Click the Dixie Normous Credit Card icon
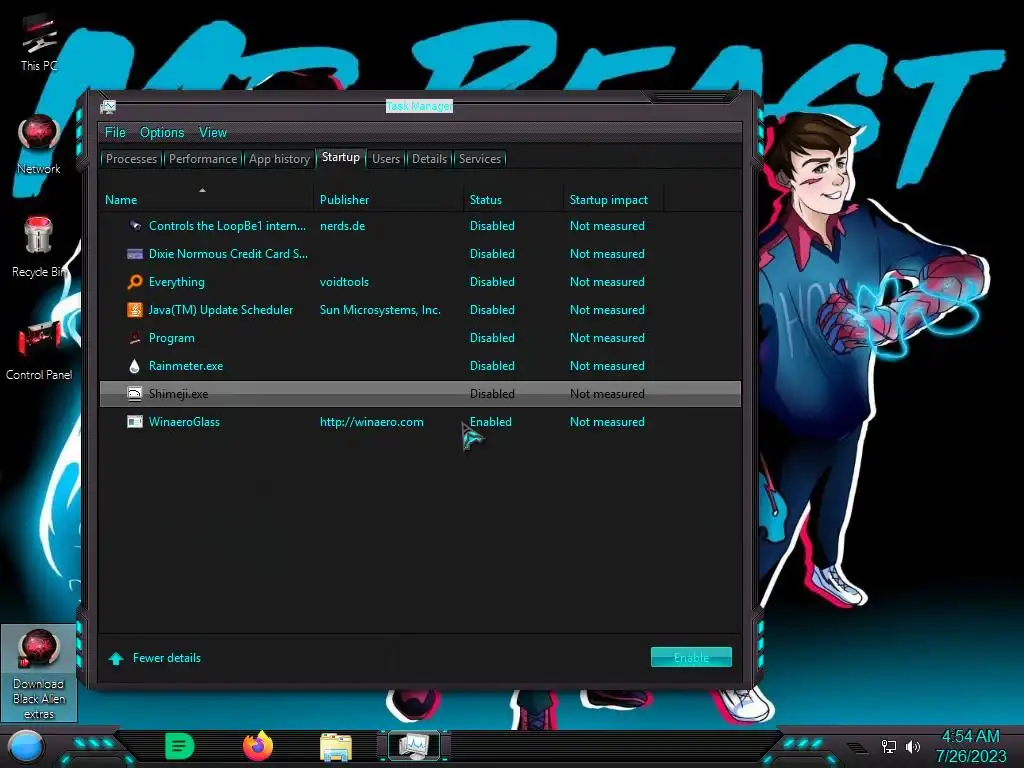Image resolution: width=1024 pixels, height=768 pixels. 135,254
